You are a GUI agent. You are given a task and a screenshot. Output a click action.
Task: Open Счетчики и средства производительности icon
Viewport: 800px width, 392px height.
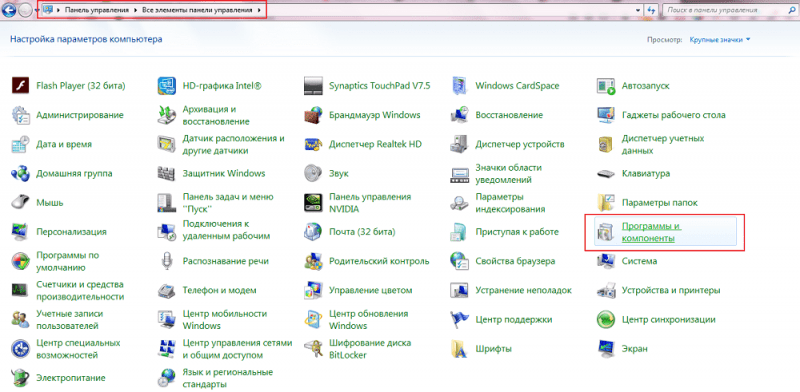(x=19, y=290)
